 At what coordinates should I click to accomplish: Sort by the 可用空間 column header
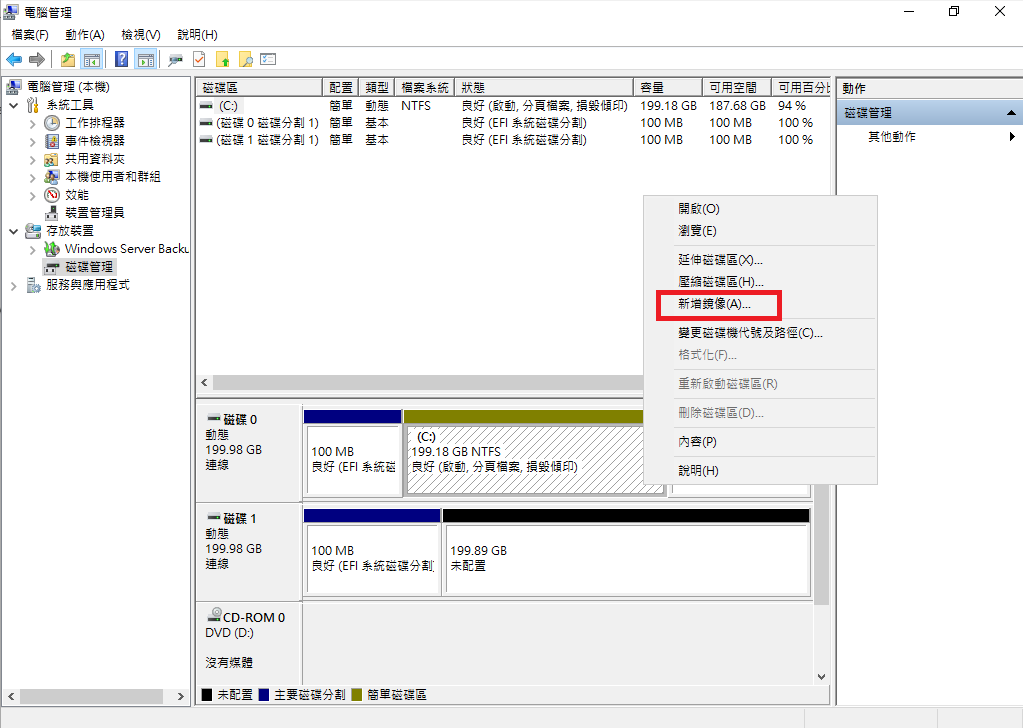click(x=737, y=87)
